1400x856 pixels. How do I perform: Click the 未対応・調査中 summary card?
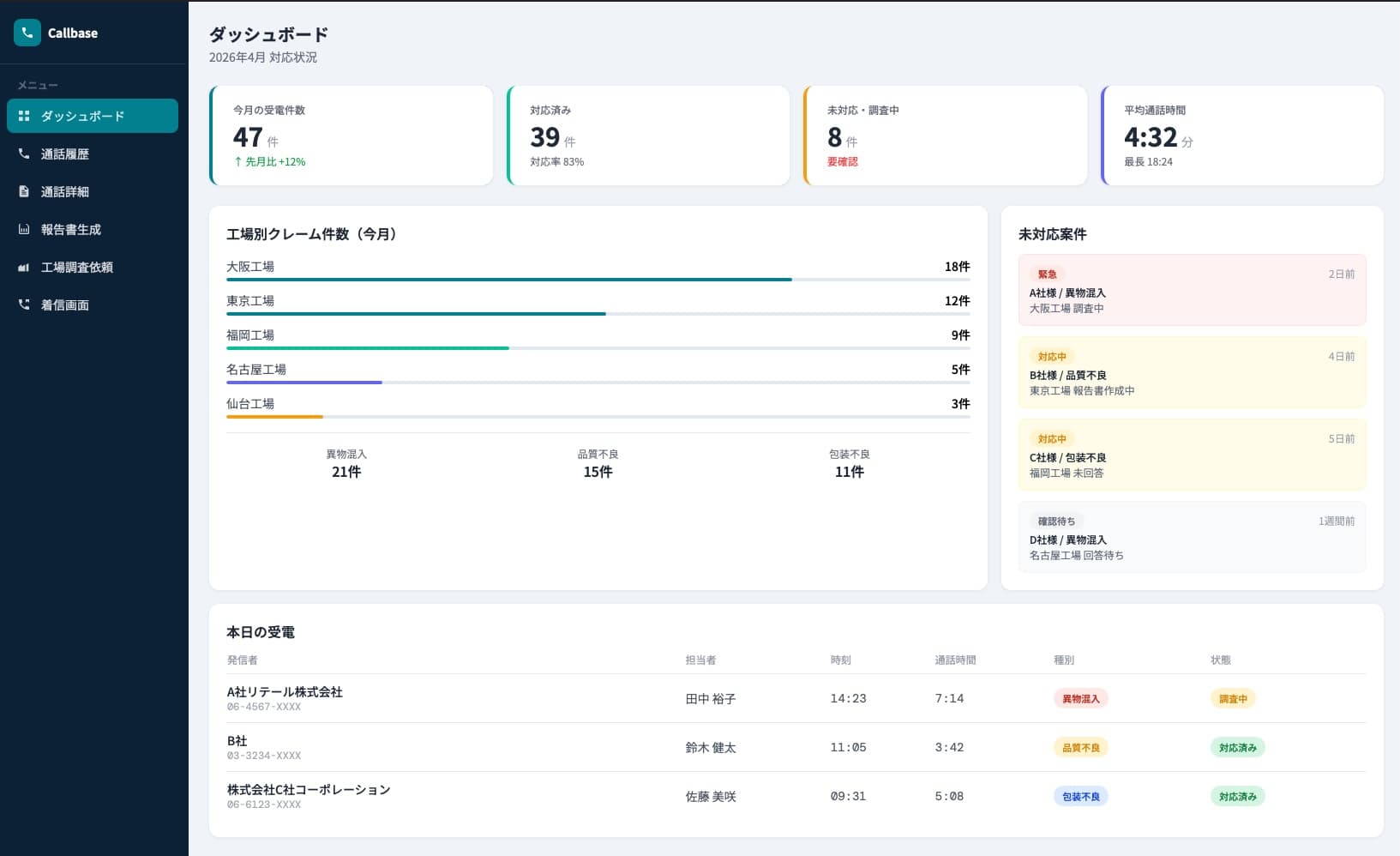[x=946, y=136]
